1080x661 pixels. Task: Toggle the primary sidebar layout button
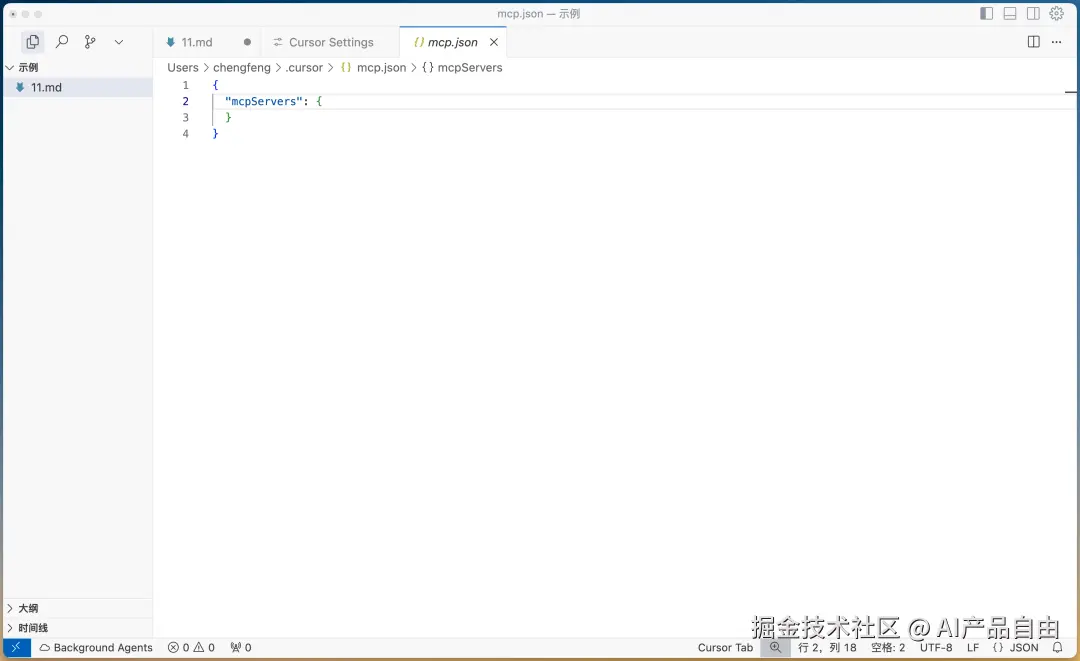[x=986, y=14]
